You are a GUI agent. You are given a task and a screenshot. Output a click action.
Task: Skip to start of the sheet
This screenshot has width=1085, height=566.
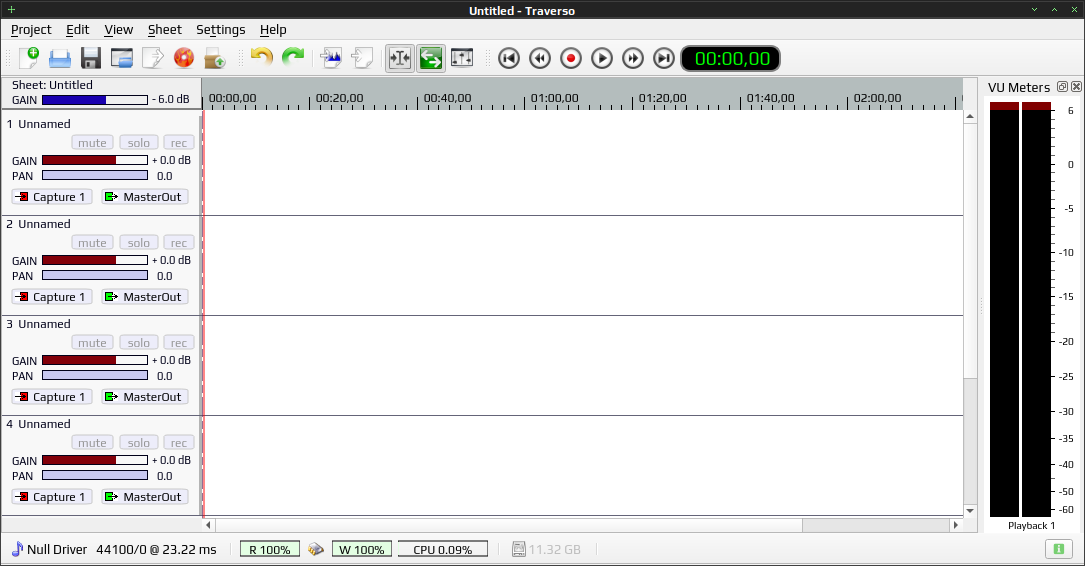[509, 58]
